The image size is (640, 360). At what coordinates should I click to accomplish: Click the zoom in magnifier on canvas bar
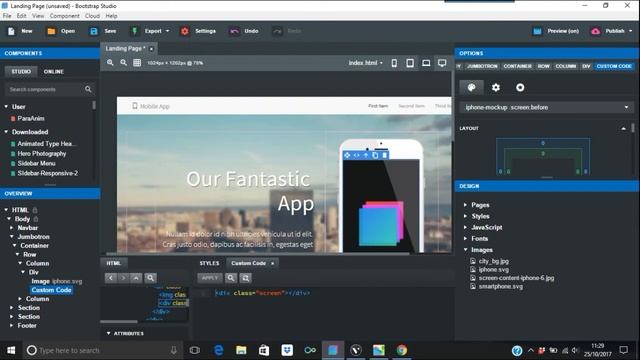pos(110,63)
